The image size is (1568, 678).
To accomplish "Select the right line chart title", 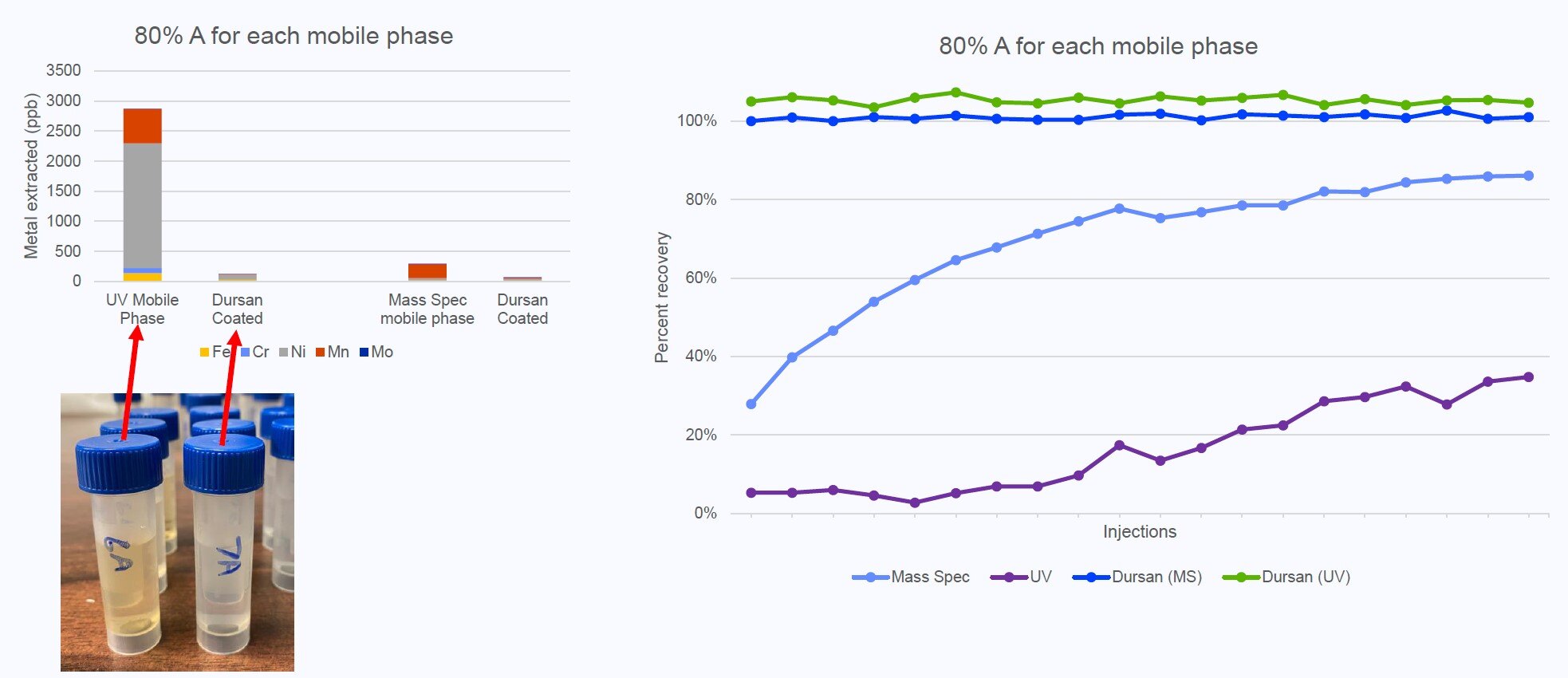I will tap(1098, 46).
